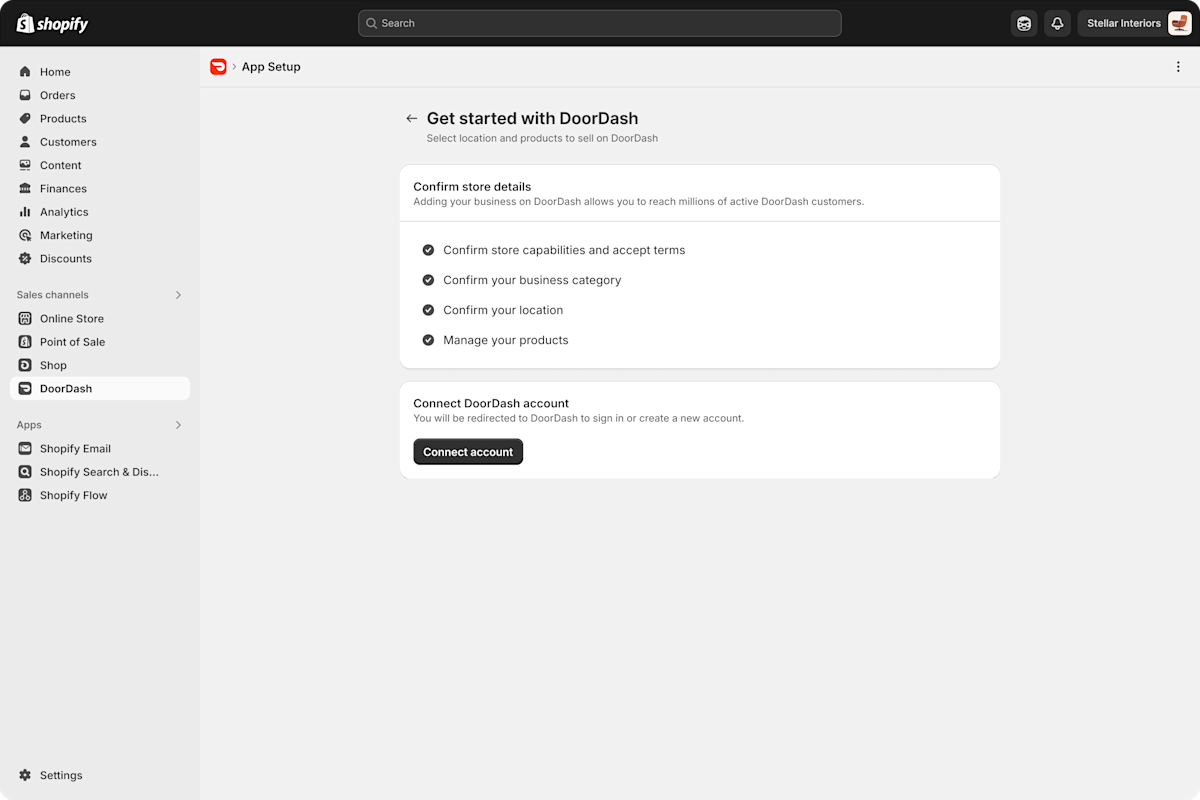Viewport: 1200px width, 800px height.
Task: Expand the Apps section chevron
Action: [x=179, y=425]
